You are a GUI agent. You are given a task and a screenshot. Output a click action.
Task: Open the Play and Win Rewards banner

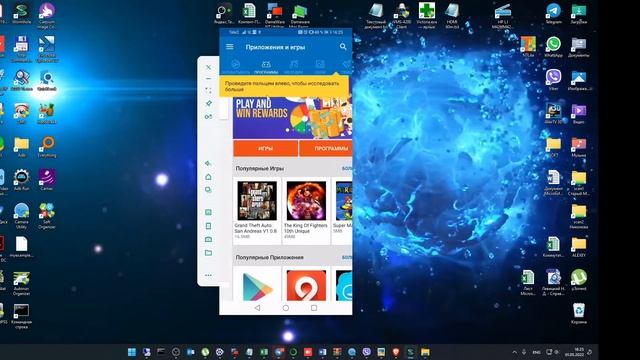click(x=293, y=118)
